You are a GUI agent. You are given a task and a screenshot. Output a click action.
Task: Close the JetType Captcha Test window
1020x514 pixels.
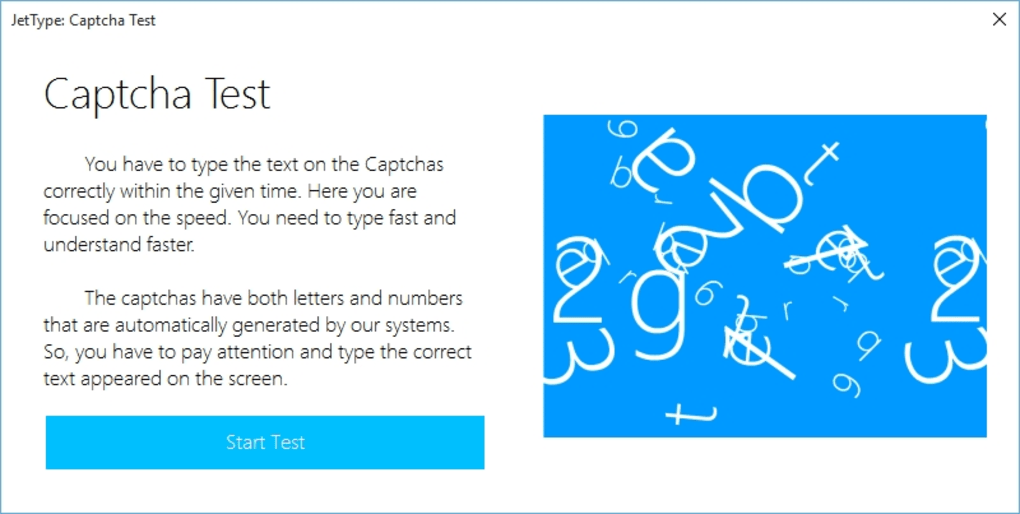[x=999, y=19]
